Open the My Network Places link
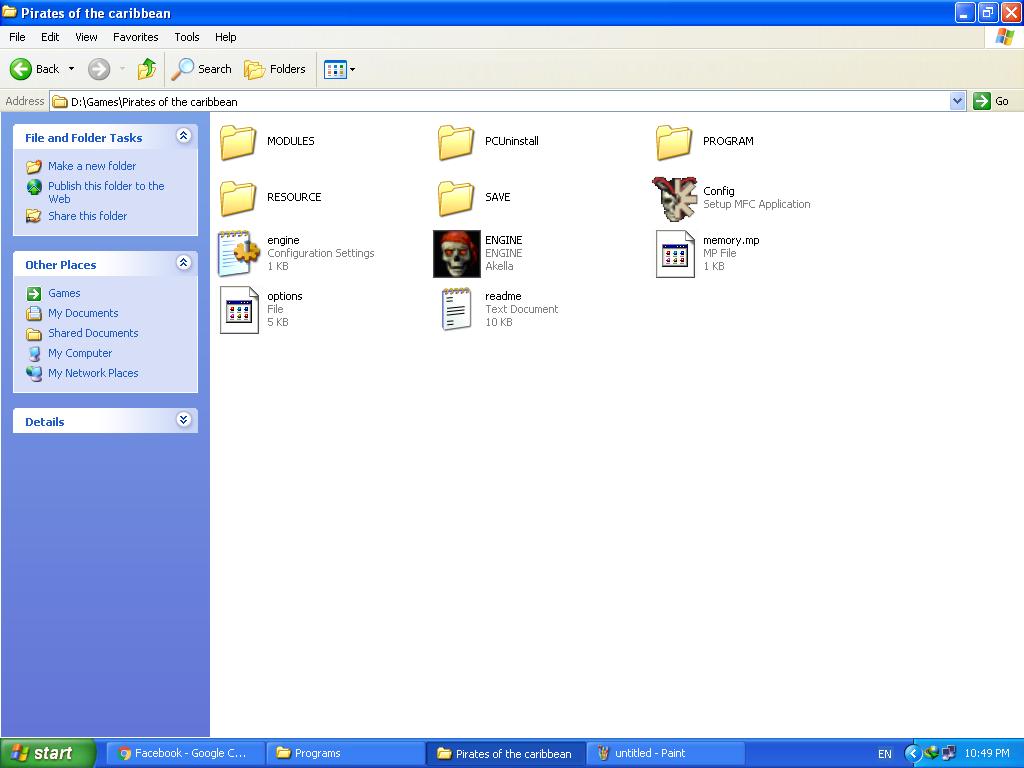This screenshot has width=1024, height=768. coord(93,373)
